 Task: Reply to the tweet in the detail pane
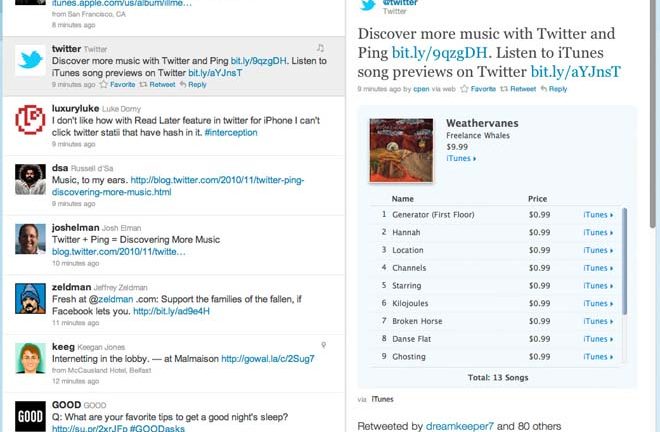pyautogui.click(x=554, y=89)
